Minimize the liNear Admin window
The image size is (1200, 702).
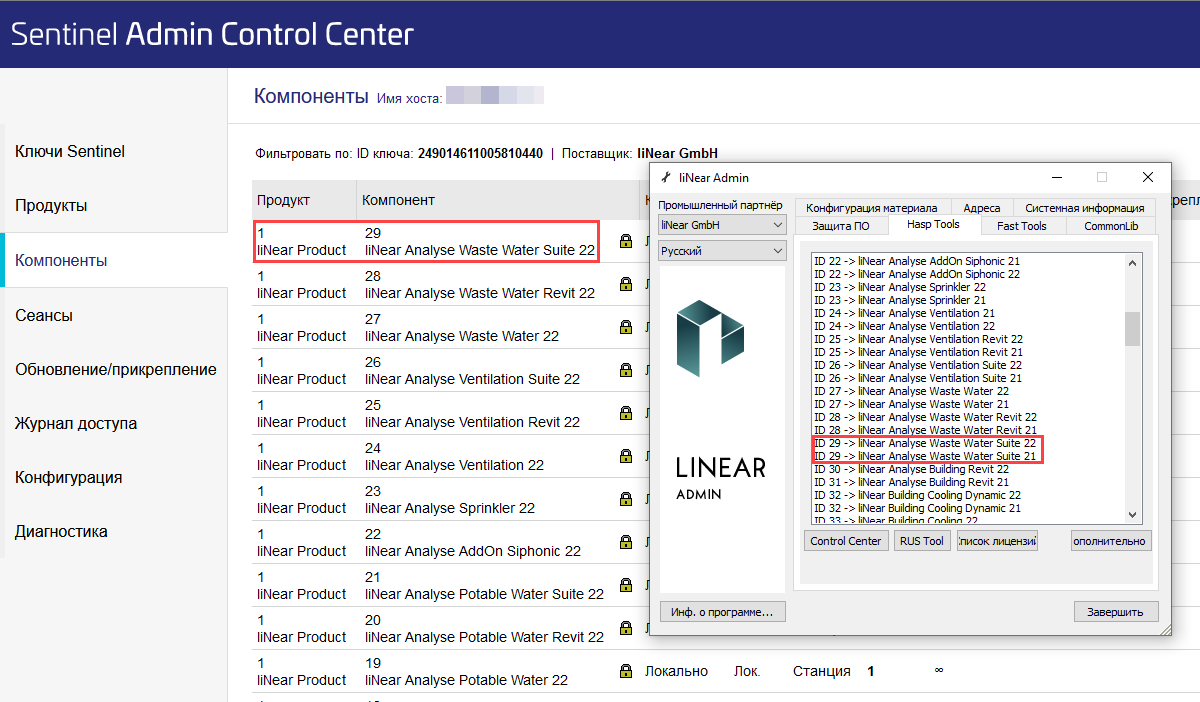[x=1056, y=177]
